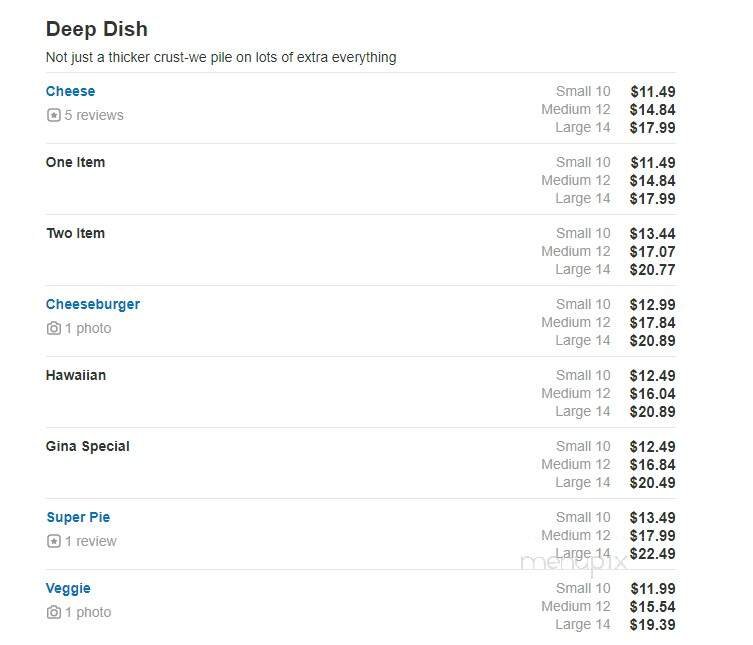753x645 pixels.
Task: Select the Hawaiian menu entry
Action: (x=76, y=375)
